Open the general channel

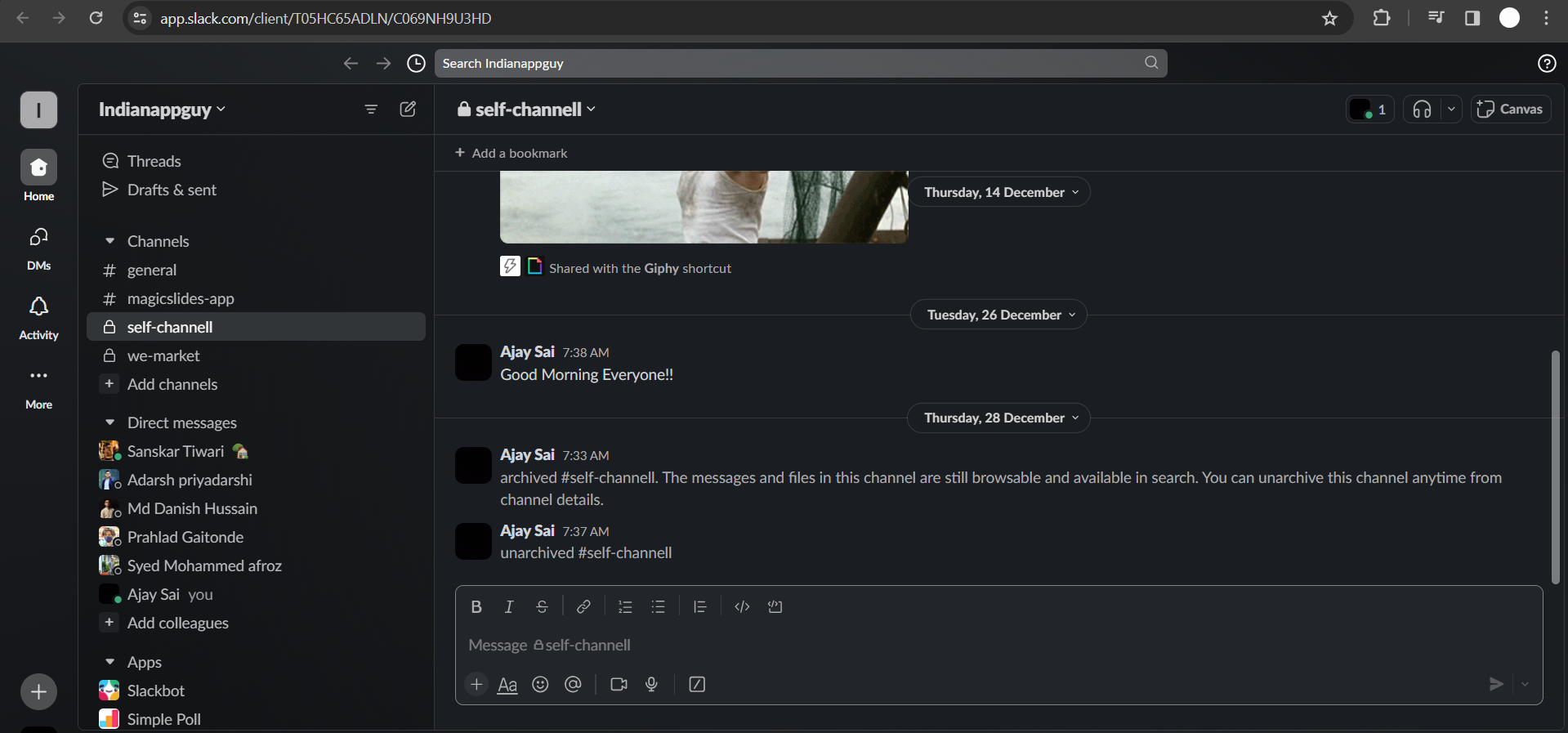(x=256, y=270)
